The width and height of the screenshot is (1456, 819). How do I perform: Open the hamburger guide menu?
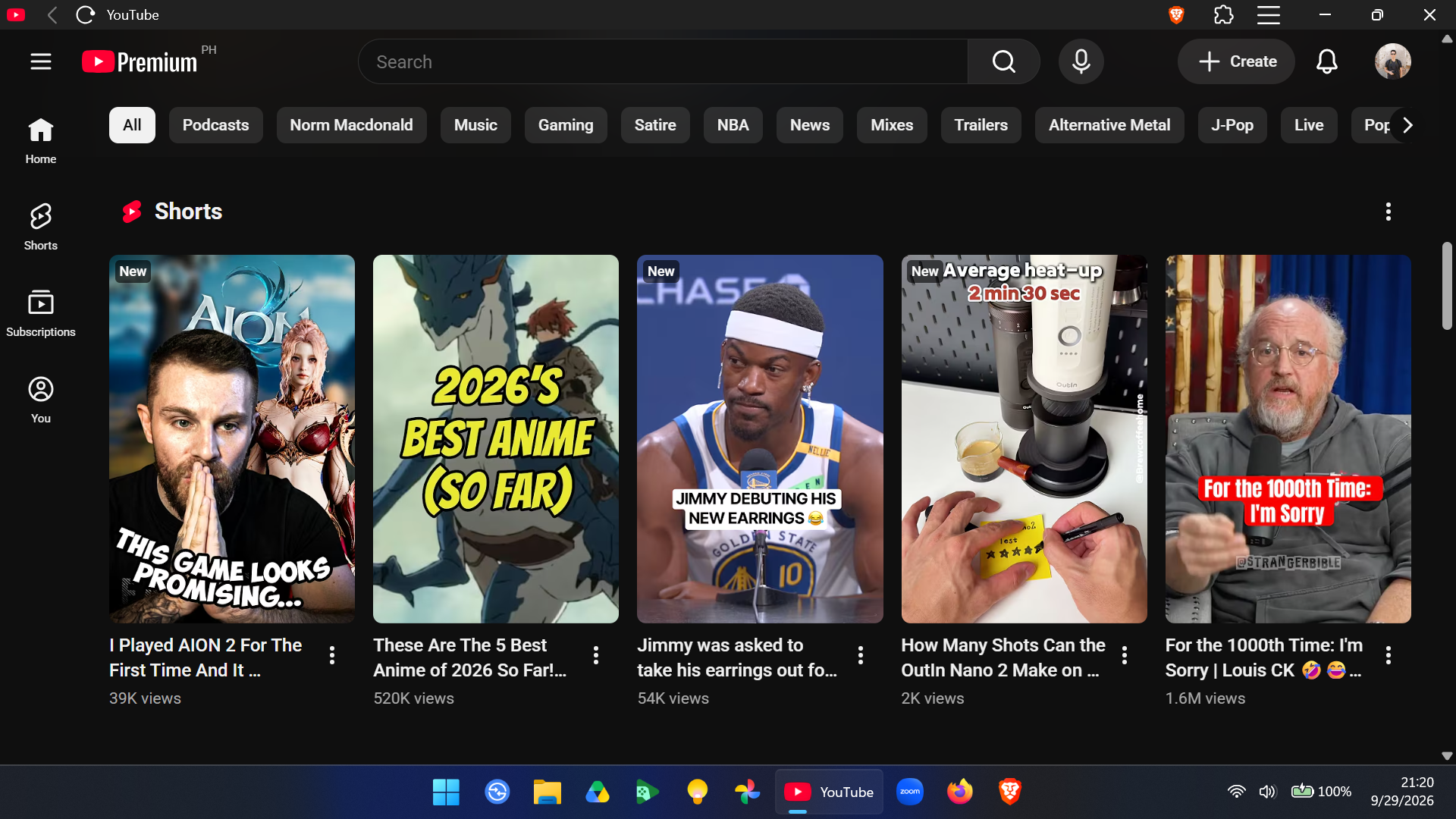tap(41, 61)
